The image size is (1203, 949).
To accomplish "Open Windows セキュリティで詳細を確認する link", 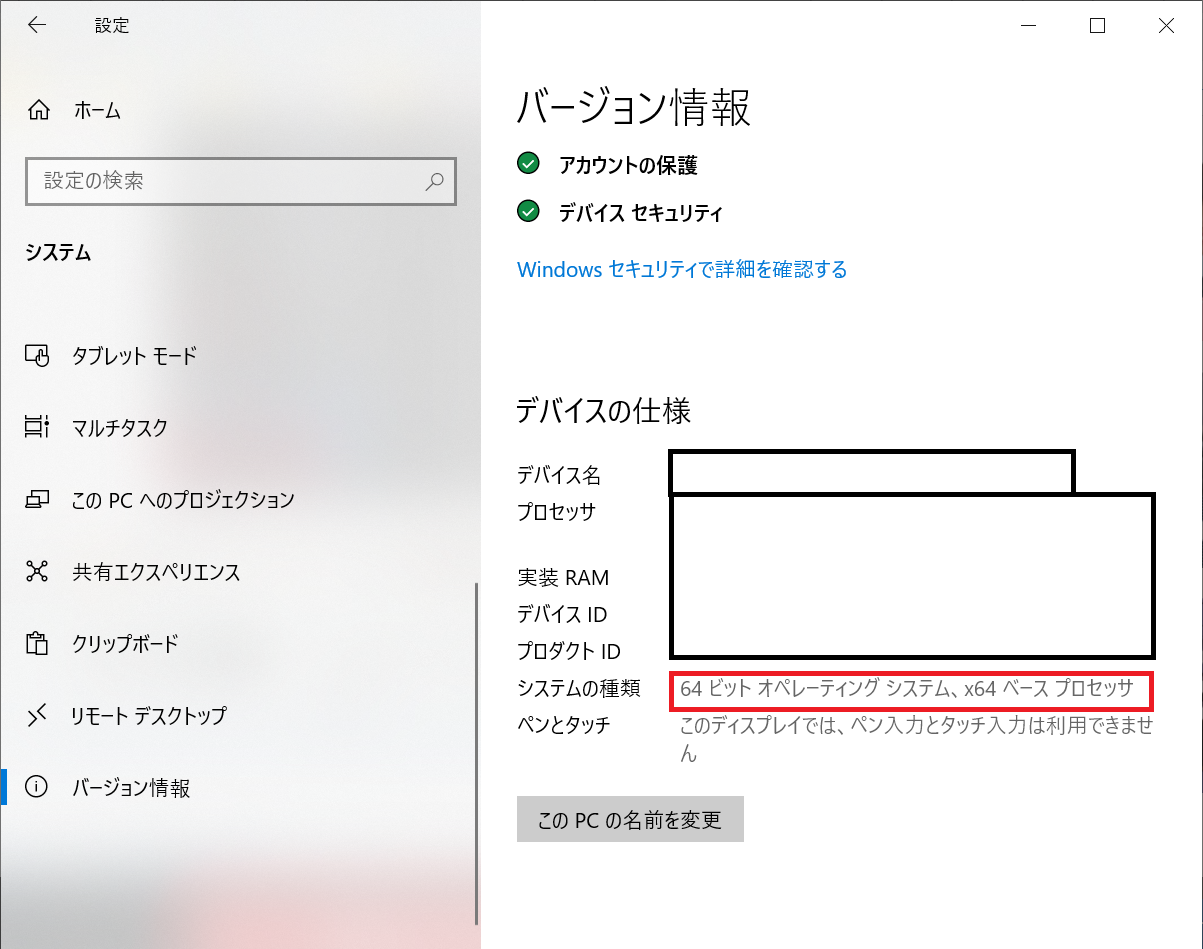I will [x=682, y=269].
